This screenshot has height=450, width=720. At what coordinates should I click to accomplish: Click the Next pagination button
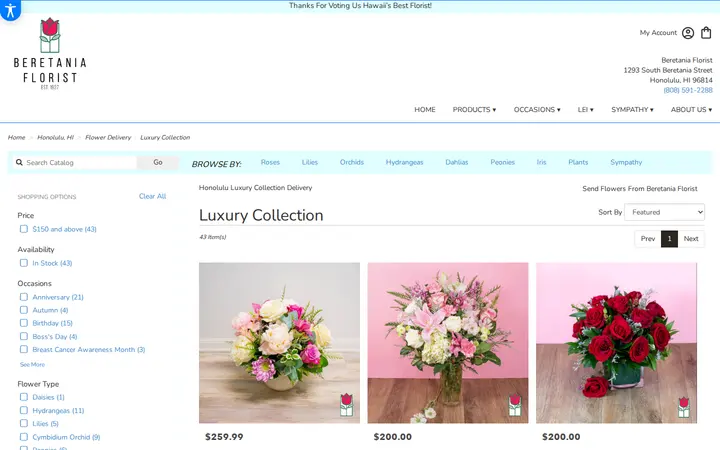tap(691, 239)
